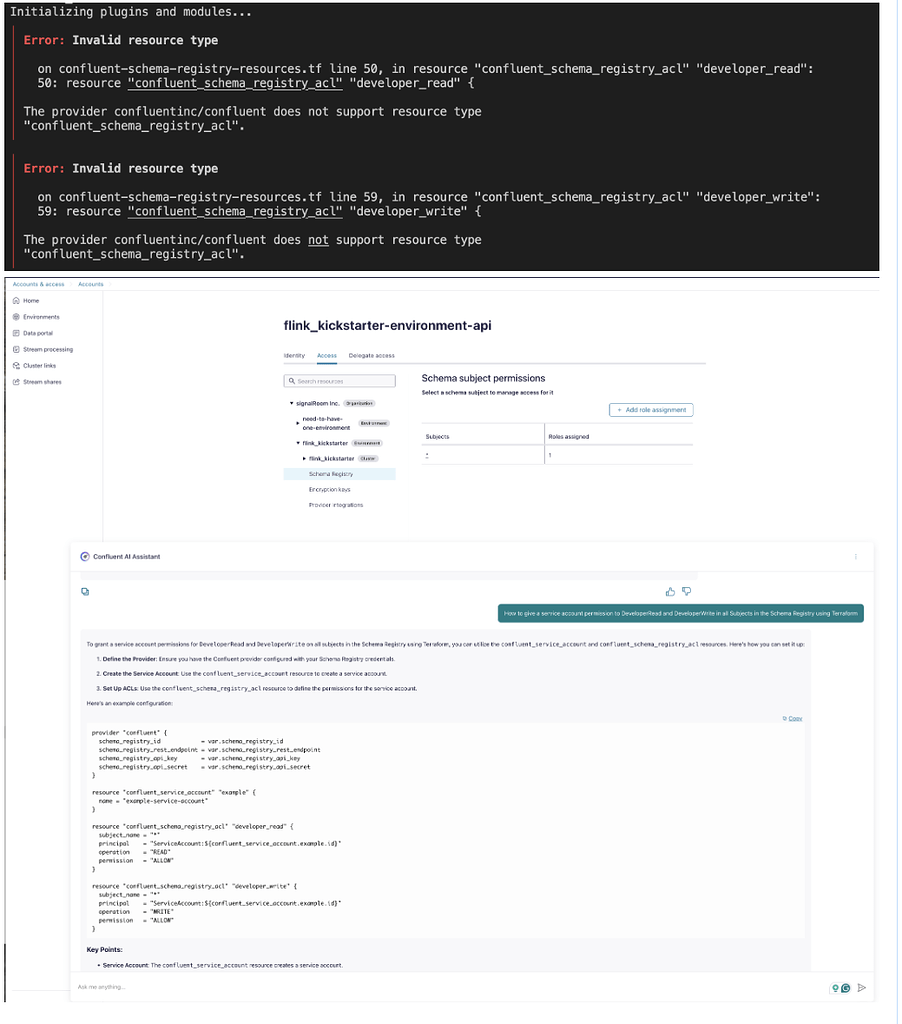This screenshot has height=1024, width=902.
Task: Click the breadcrumb Accounts & access link
Action: 39,284
